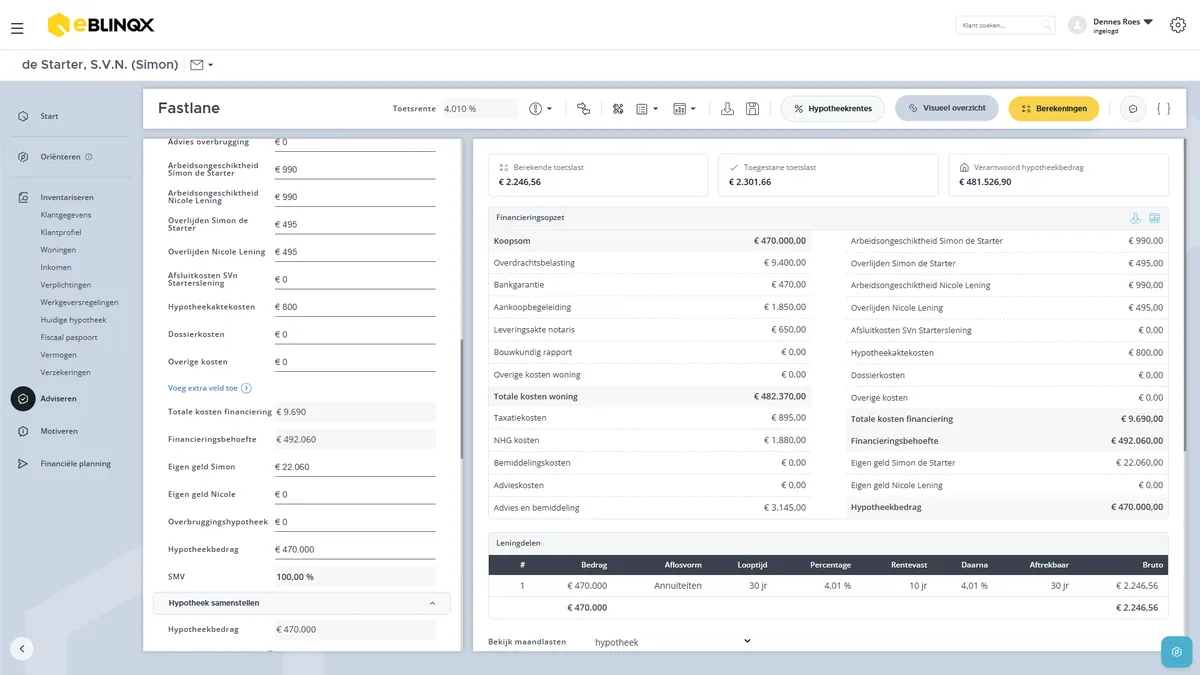Open the hamburger main menu
The image size is (1200, 675).
click(x=17, y=28)
